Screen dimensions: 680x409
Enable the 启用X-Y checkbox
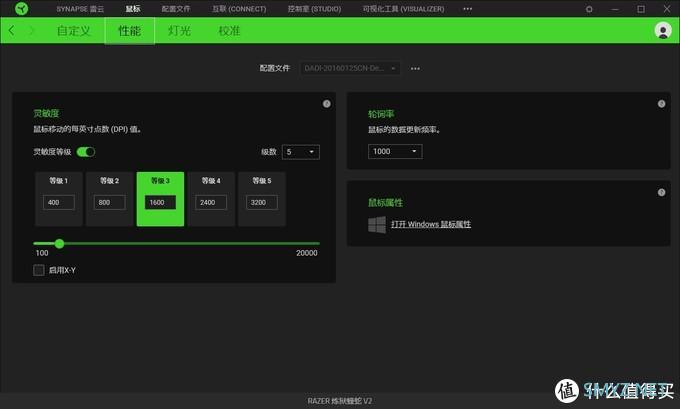(39, 270)
